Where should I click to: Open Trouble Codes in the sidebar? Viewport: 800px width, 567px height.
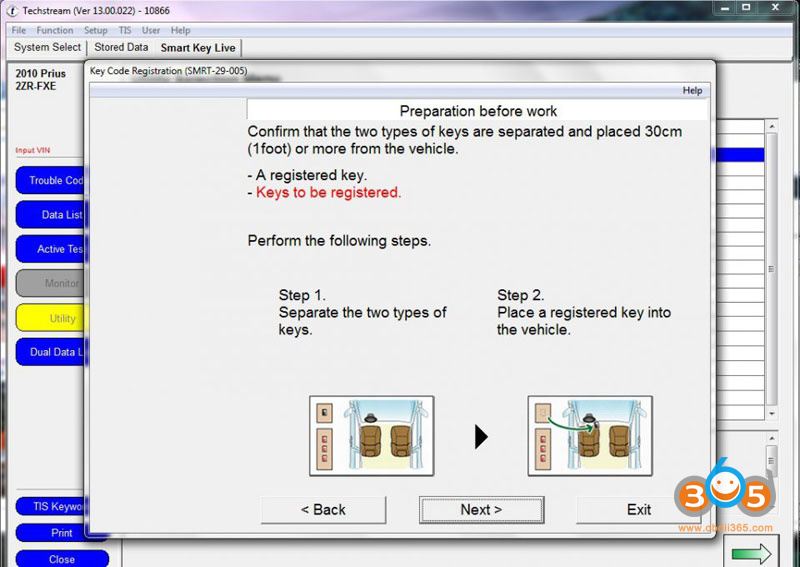pos(51,180)
